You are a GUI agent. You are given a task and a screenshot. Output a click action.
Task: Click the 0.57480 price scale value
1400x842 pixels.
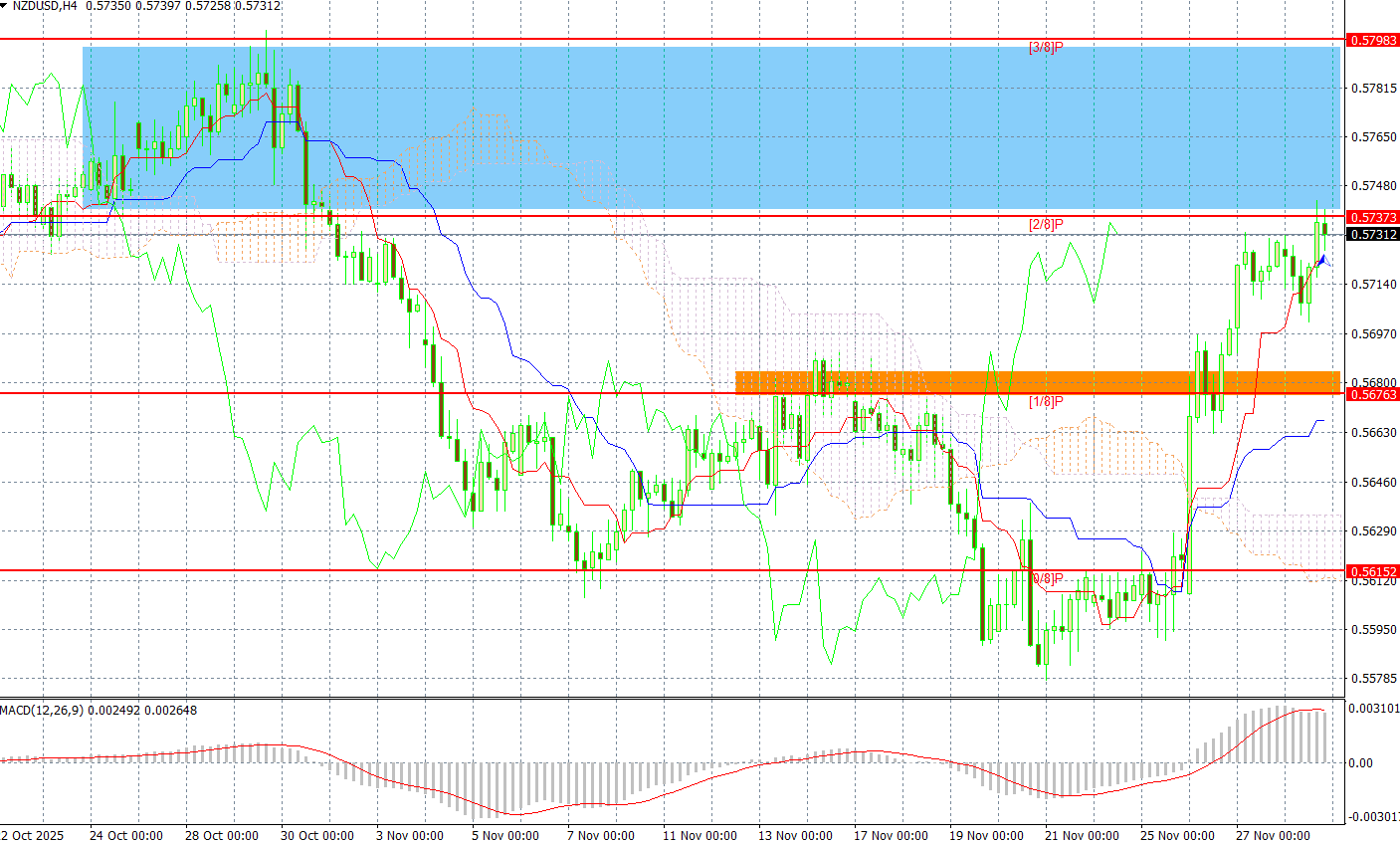pyautogui.click(x=1373, y=186)
